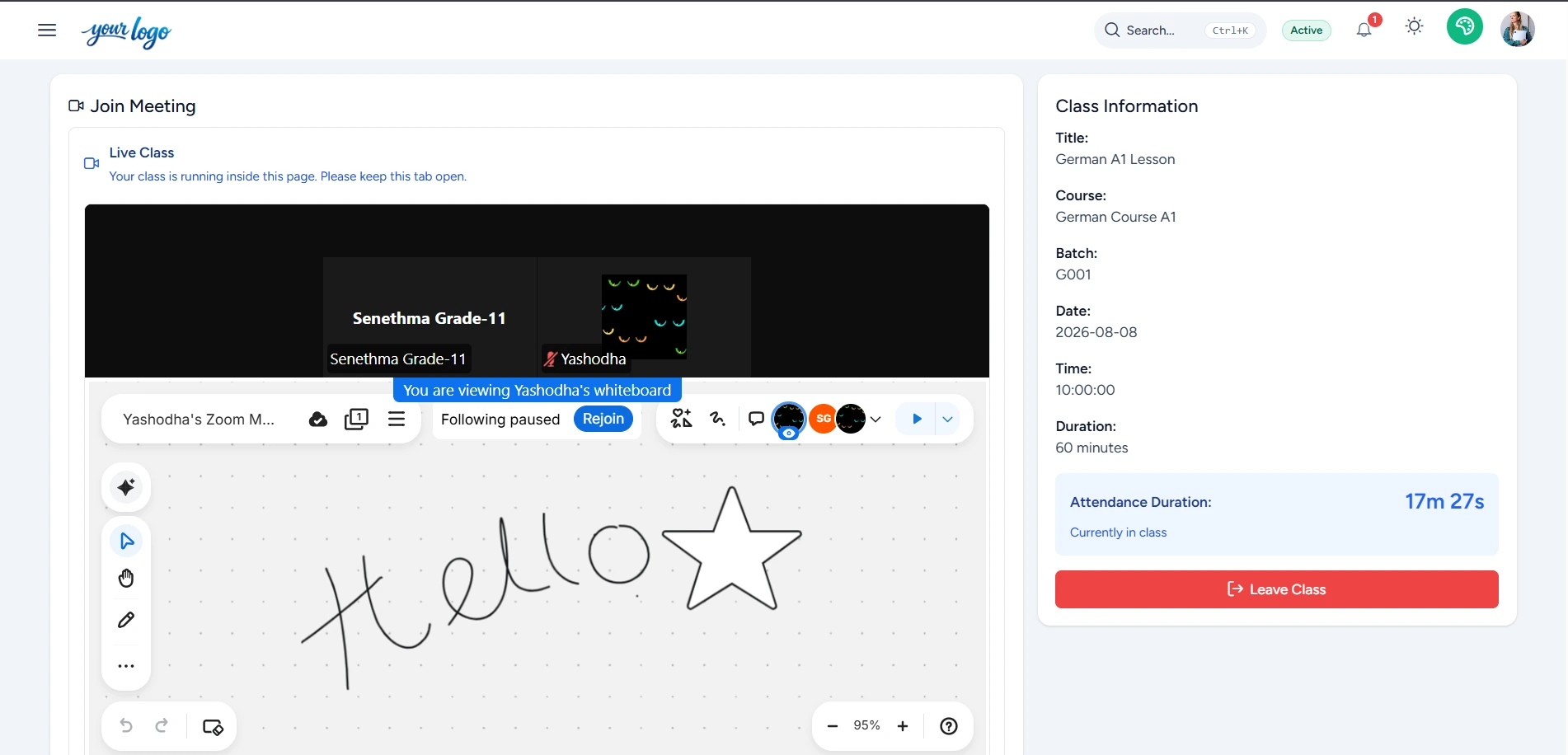Open the whiteboard pages icon

[356, 419]
